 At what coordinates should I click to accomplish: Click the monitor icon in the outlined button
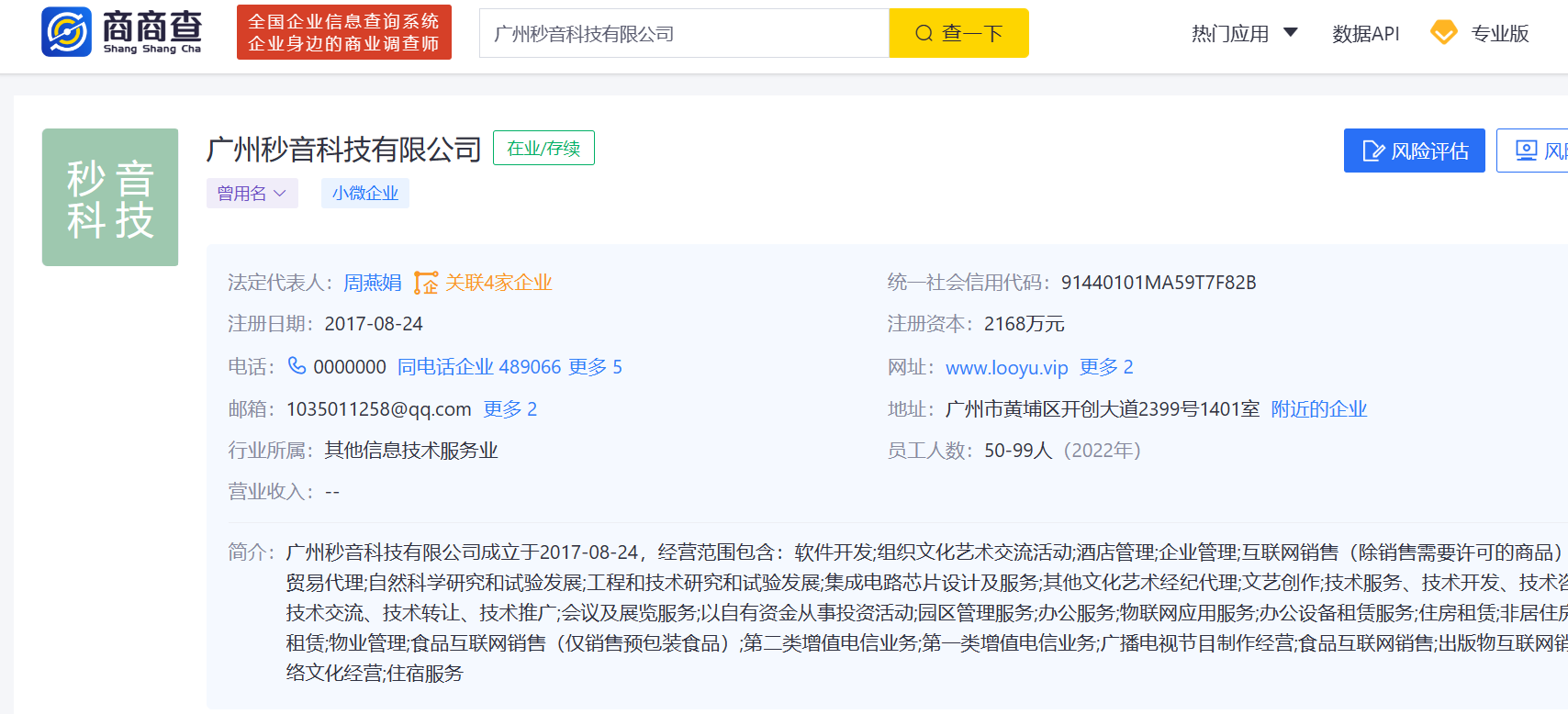pyautogui.click(x=1526, y=151)
